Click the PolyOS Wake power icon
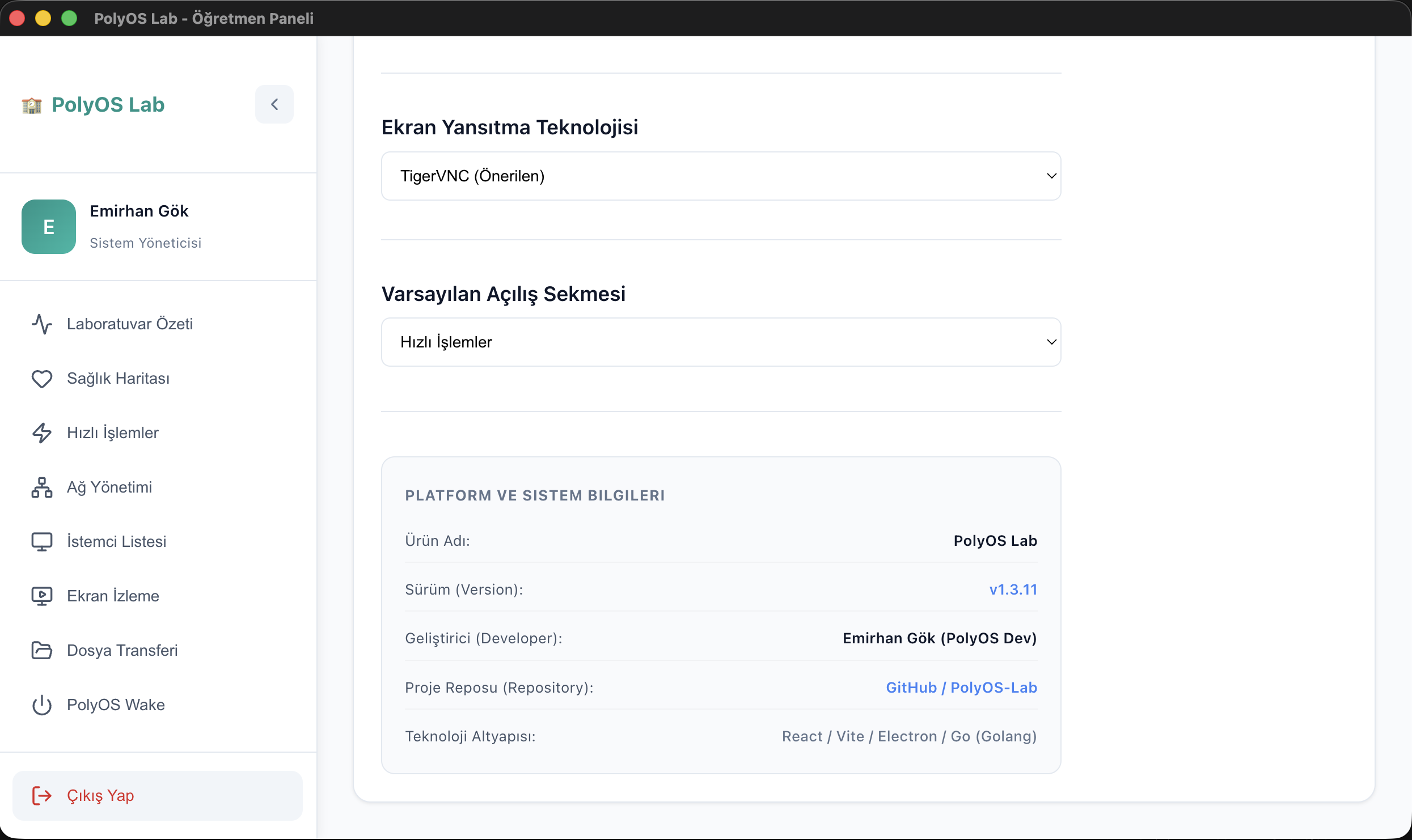Screen dimensions: 1412x840 pyautogui.click(x=42, y=705)
